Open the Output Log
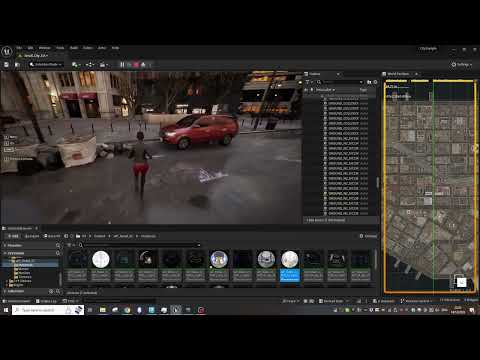Screen dimensions: 480x360 pos(46,301)
